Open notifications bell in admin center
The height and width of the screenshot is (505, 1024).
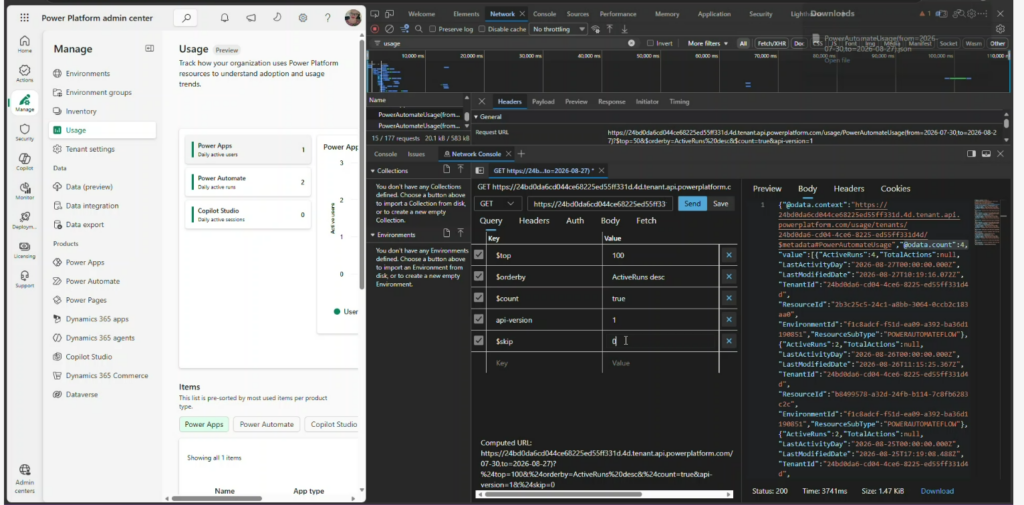225,18
